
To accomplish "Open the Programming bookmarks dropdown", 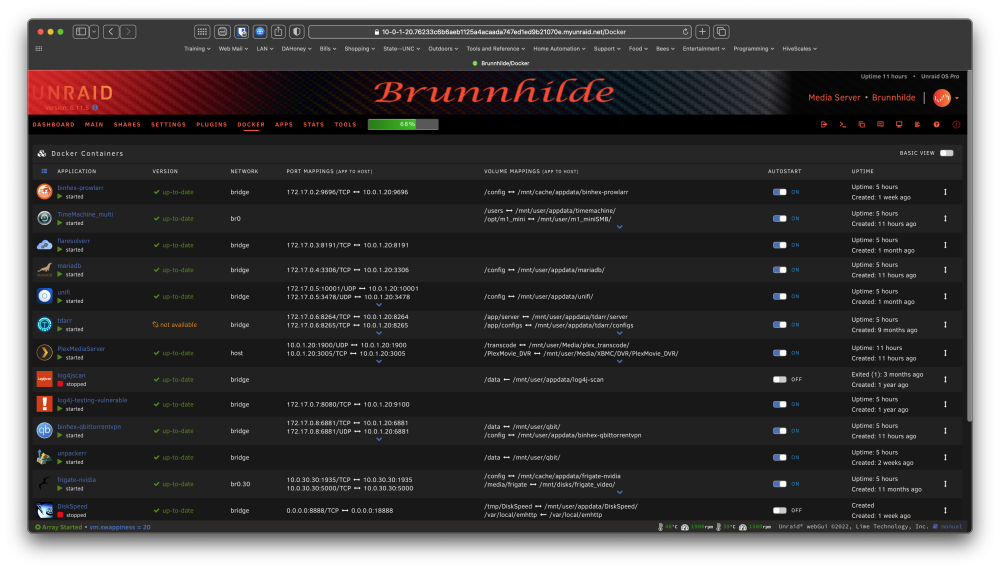I will (754, 48).
